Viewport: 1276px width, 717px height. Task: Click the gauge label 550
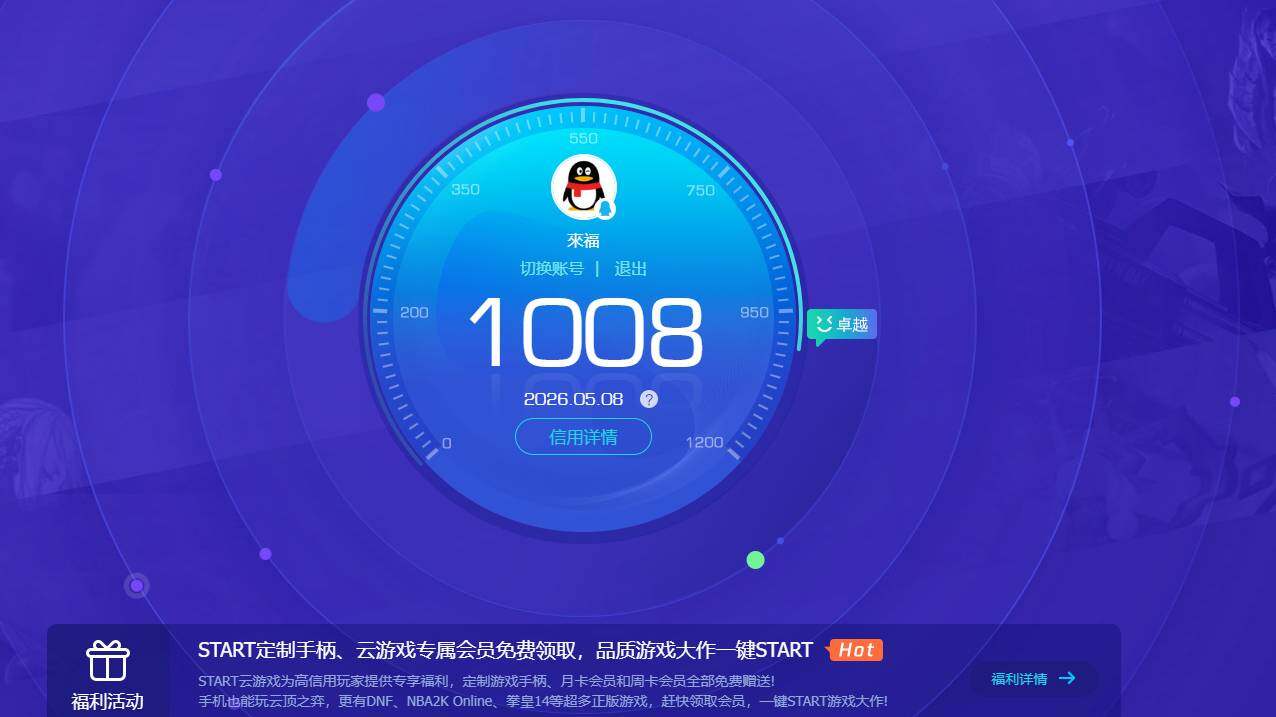point(583,139)
